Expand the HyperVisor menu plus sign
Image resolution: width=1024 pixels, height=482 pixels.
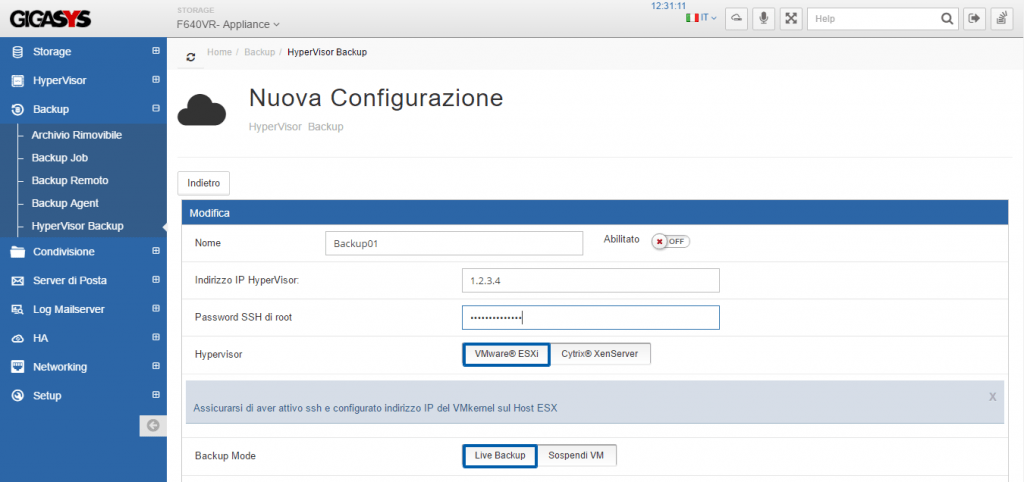tap(155, 80)
